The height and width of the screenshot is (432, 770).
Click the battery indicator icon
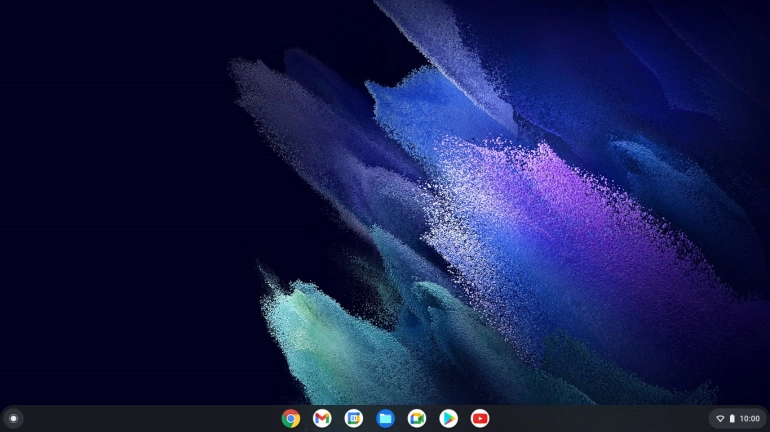(732, 418)
